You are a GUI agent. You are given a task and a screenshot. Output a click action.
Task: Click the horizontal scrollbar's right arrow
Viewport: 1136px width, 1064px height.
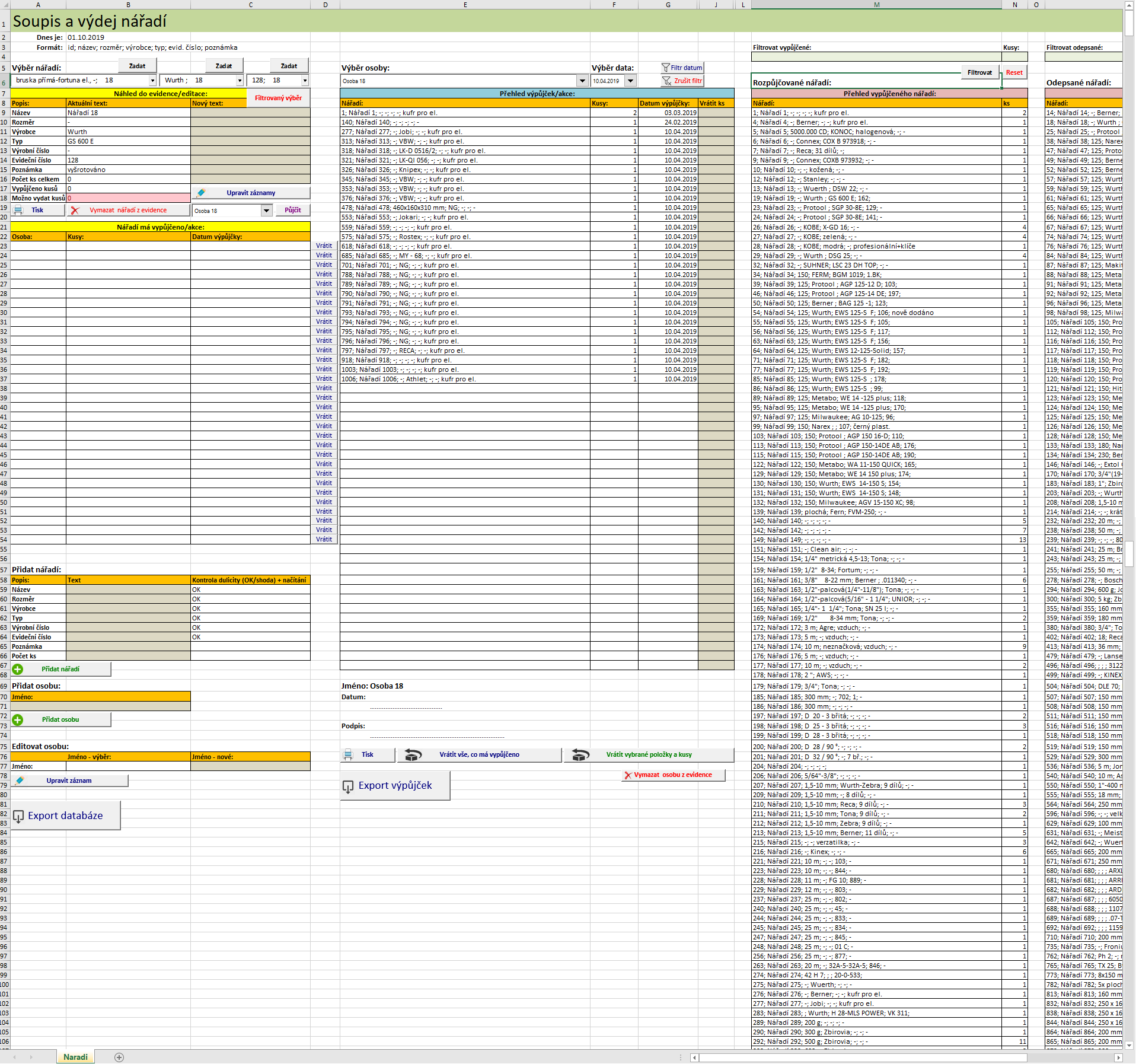point(1118,1057)
